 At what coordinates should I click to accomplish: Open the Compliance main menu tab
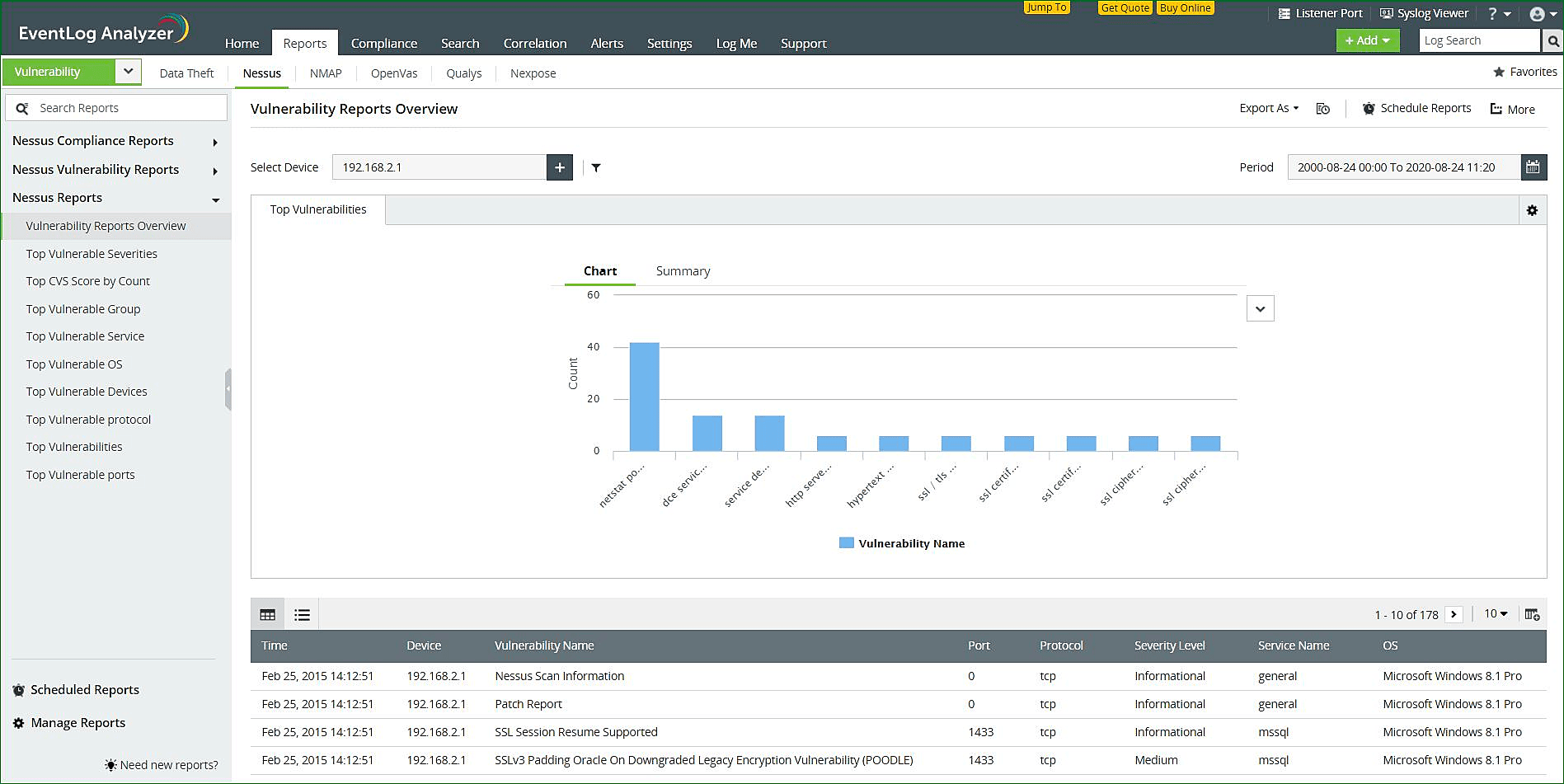pos(383,44)
